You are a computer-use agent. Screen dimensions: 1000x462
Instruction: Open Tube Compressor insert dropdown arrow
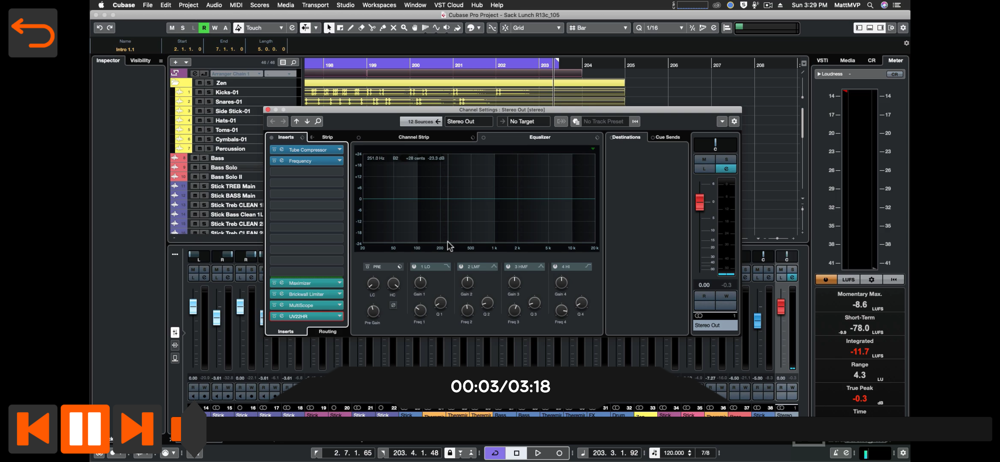pyautogui.click(x=339, y=150)
